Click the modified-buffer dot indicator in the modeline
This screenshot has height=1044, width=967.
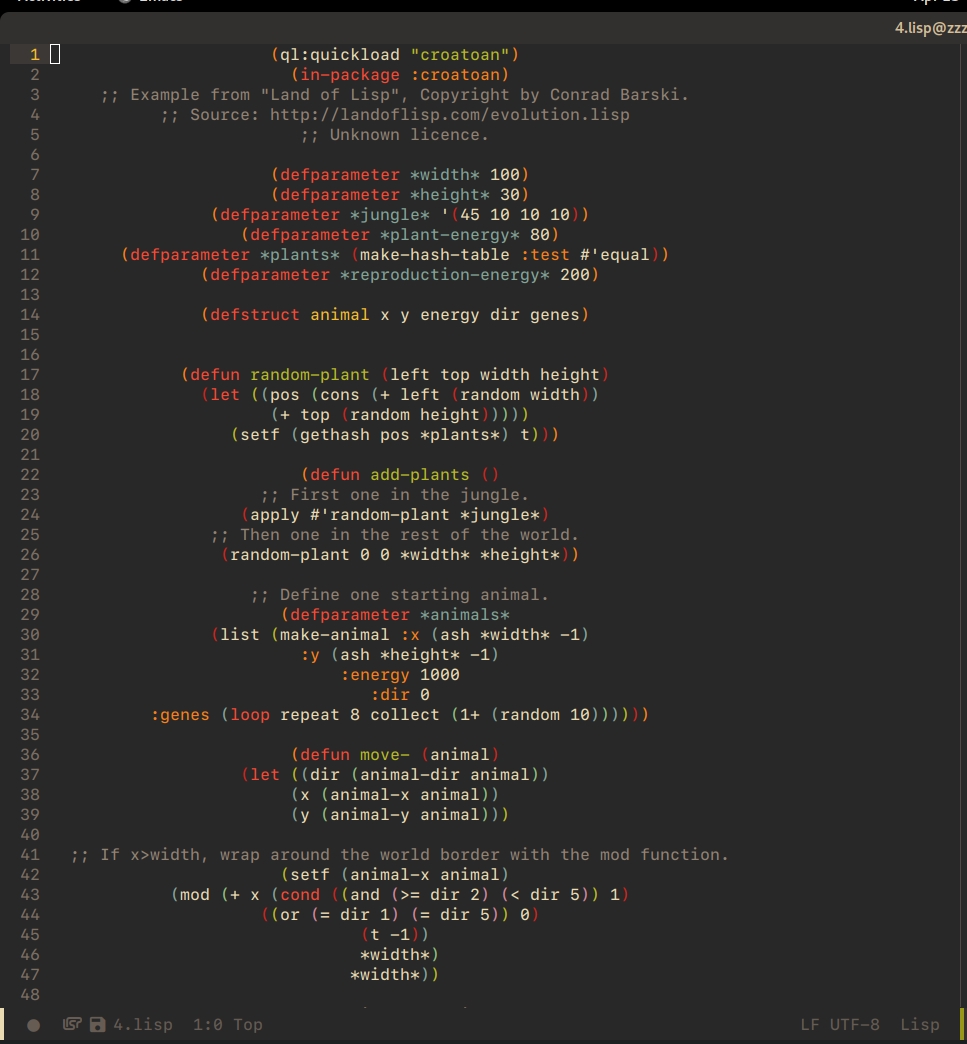tap(32, 1024)
